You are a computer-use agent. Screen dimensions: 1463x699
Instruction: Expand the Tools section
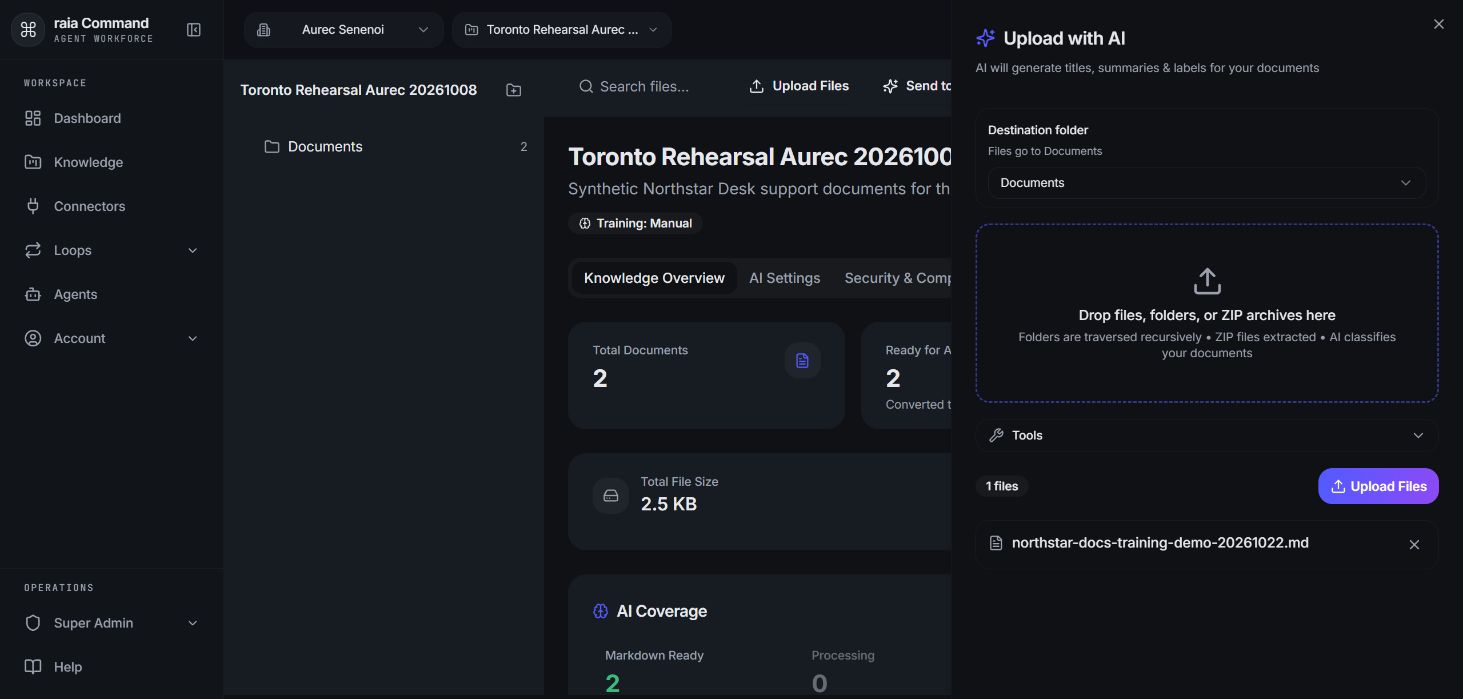1207,435
